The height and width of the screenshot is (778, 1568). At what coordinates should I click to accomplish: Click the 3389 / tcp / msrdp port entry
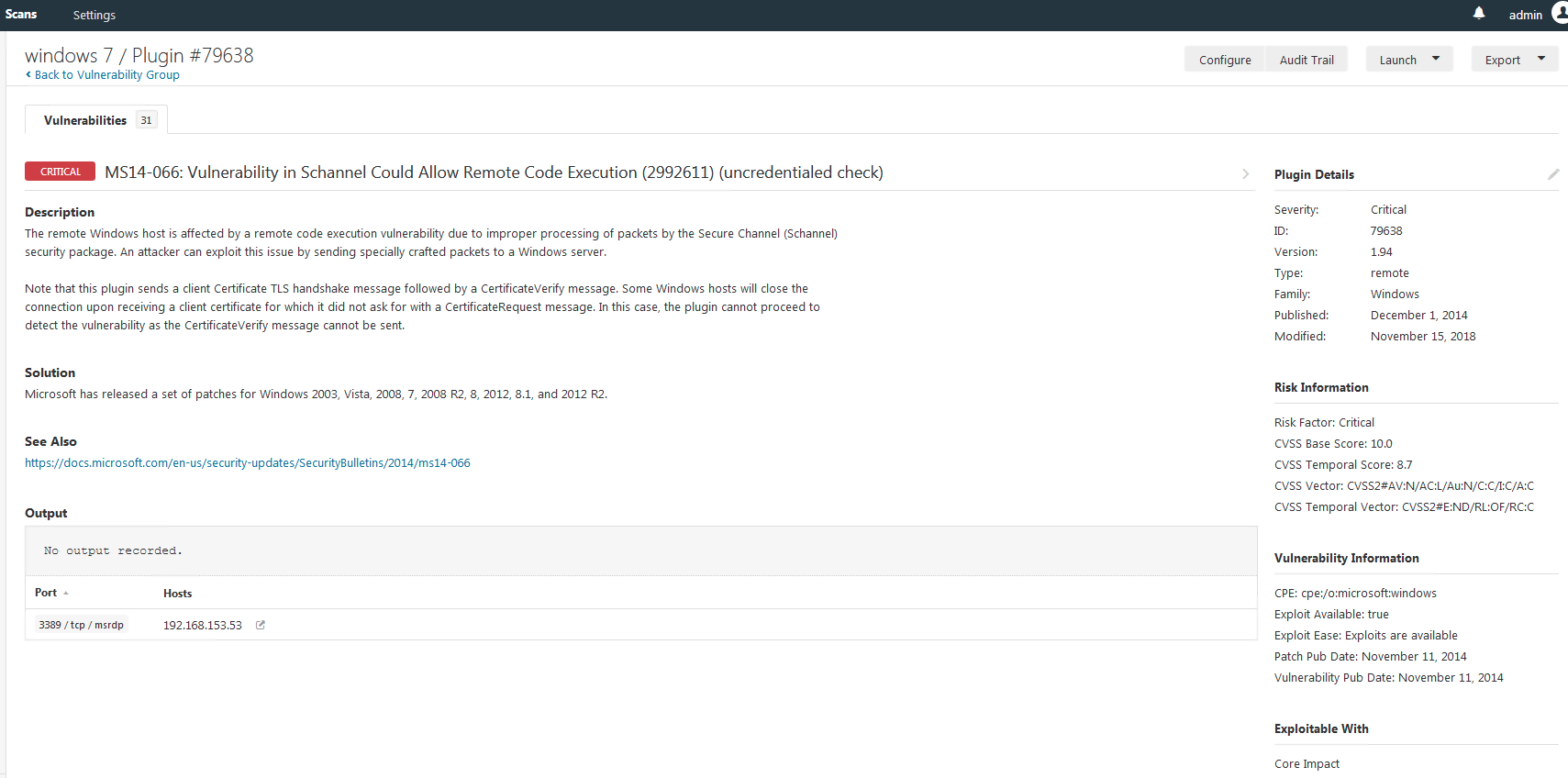pyautogui.click(x=81, y=625)
